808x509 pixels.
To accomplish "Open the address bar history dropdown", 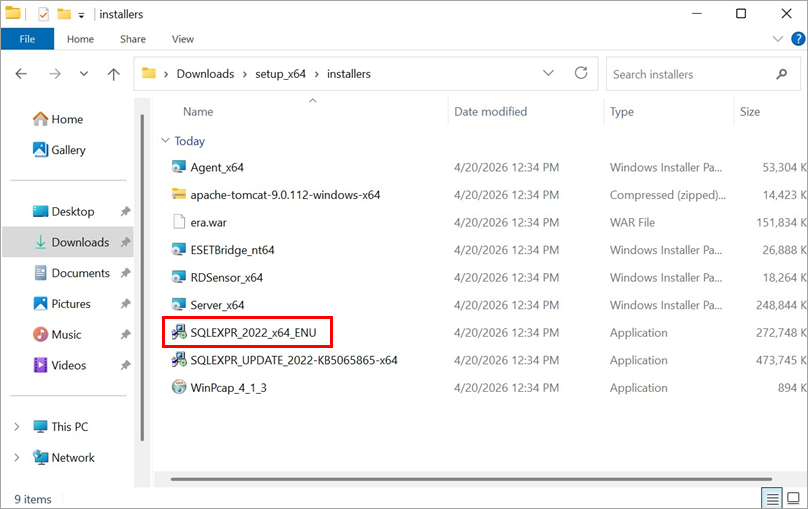I will point(548,73).
